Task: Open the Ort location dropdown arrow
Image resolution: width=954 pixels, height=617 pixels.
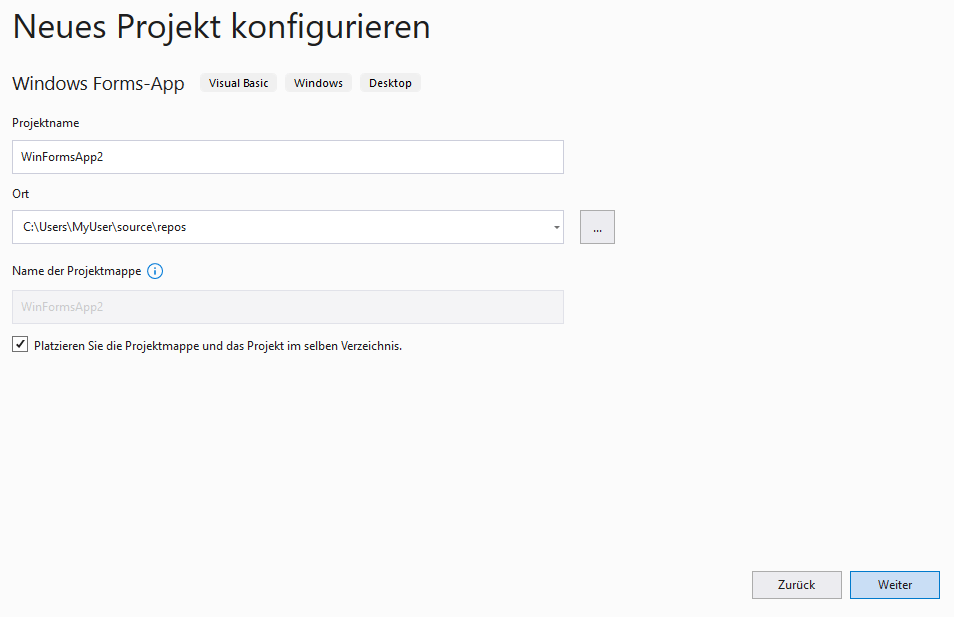Action: 556,228
